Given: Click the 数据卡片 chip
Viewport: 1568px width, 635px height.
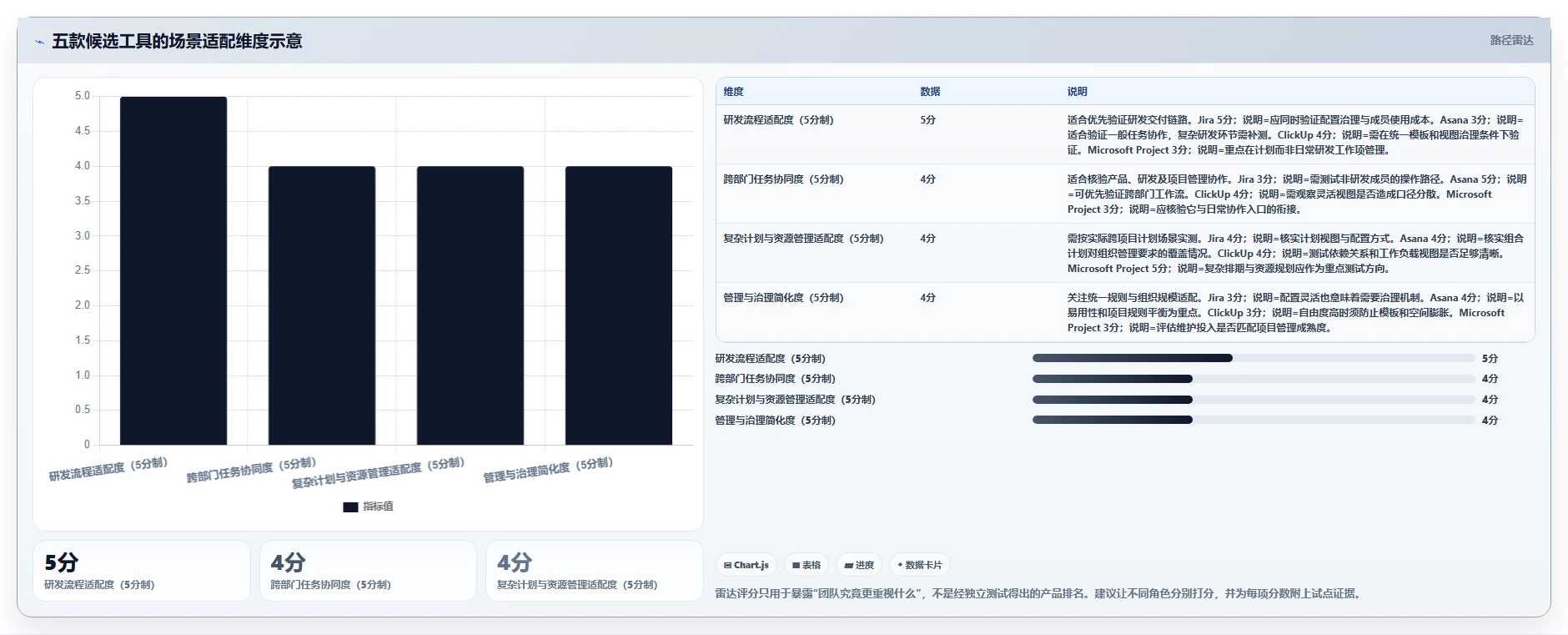Looking at the screenshot, I should coord(919,565).
